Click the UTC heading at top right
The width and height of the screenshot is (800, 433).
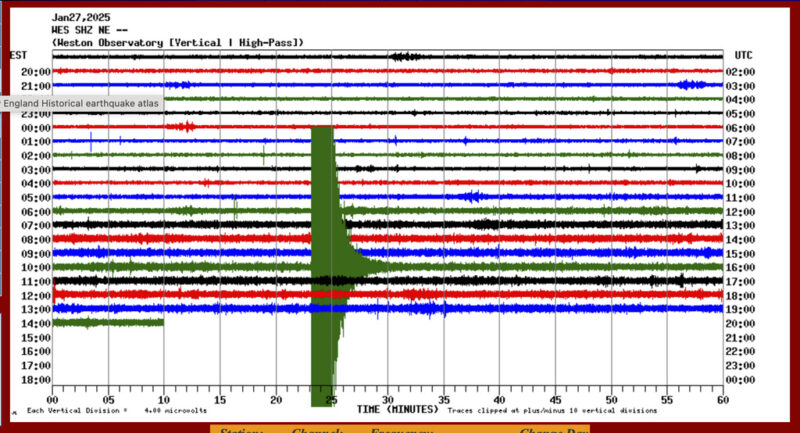tap(743, 55)
